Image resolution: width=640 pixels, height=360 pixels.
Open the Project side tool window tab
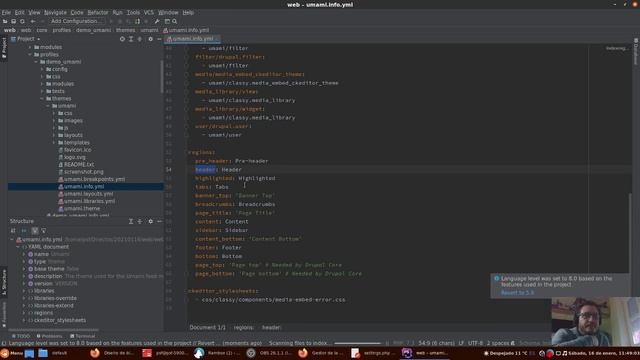coord(4,48)
